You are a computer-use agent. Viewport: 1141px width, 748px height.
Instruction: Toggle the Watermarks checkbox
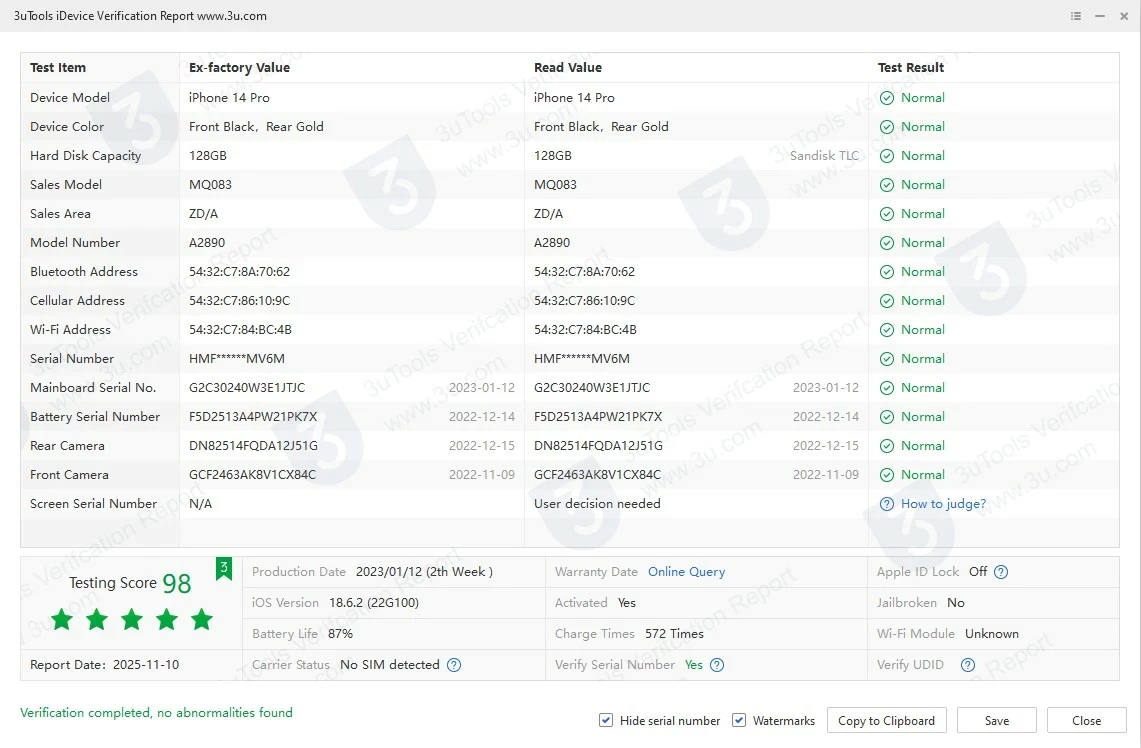(739, 720)
